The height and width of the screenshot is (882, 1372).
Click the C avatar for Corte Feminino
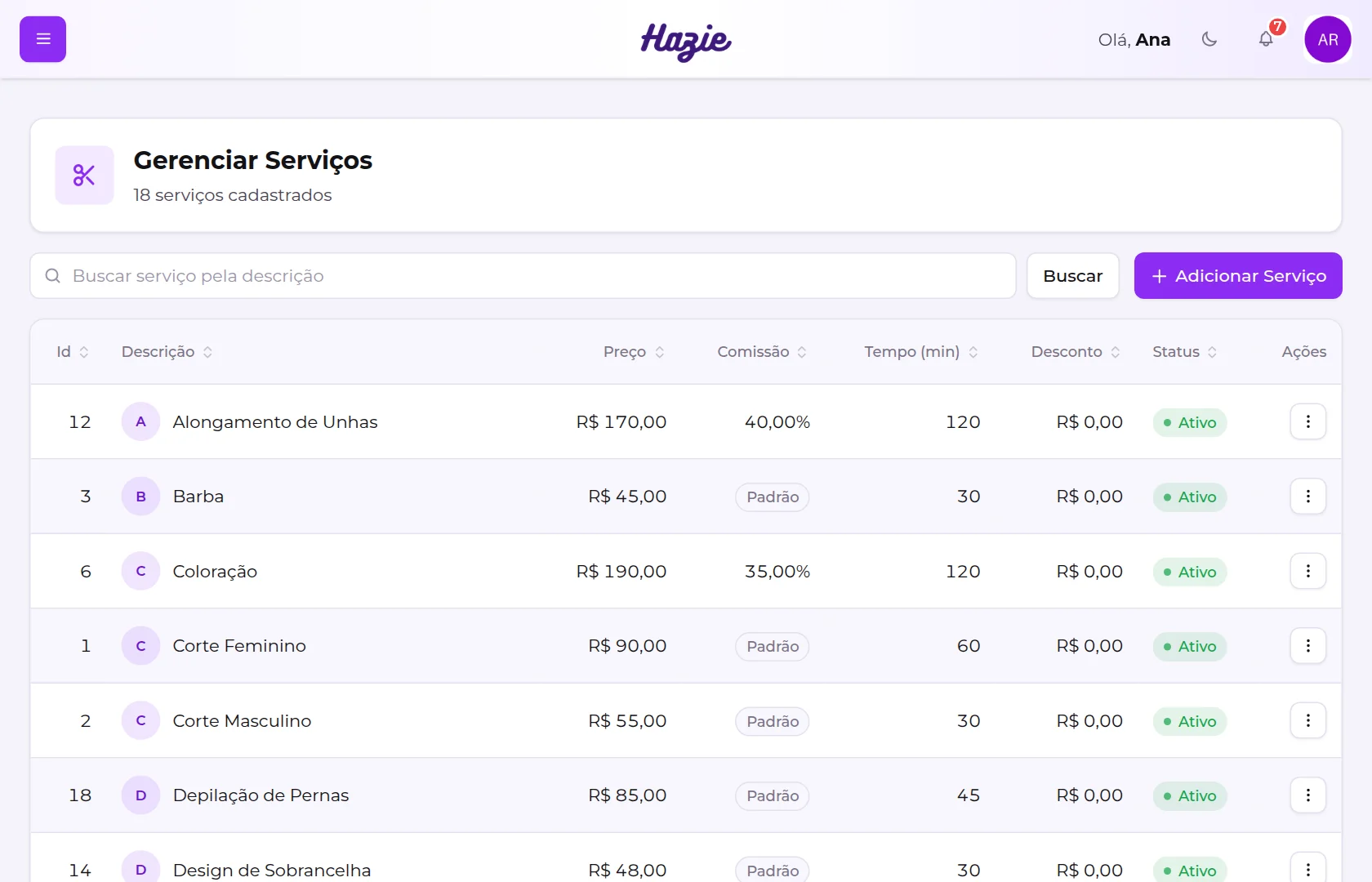pyautogui.click(x=140, y=646)
